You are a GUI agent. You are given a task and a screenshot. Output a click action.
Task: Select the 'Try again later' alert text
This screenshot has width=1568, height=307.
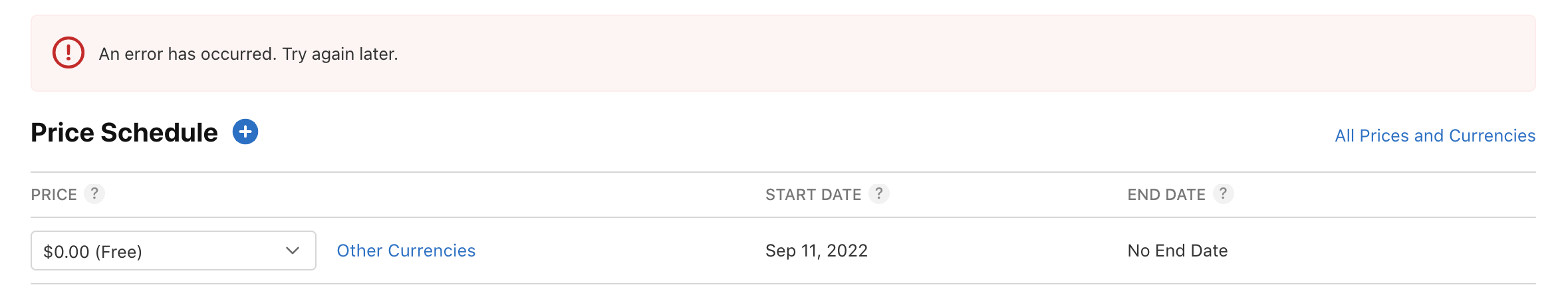click(340, 54)
